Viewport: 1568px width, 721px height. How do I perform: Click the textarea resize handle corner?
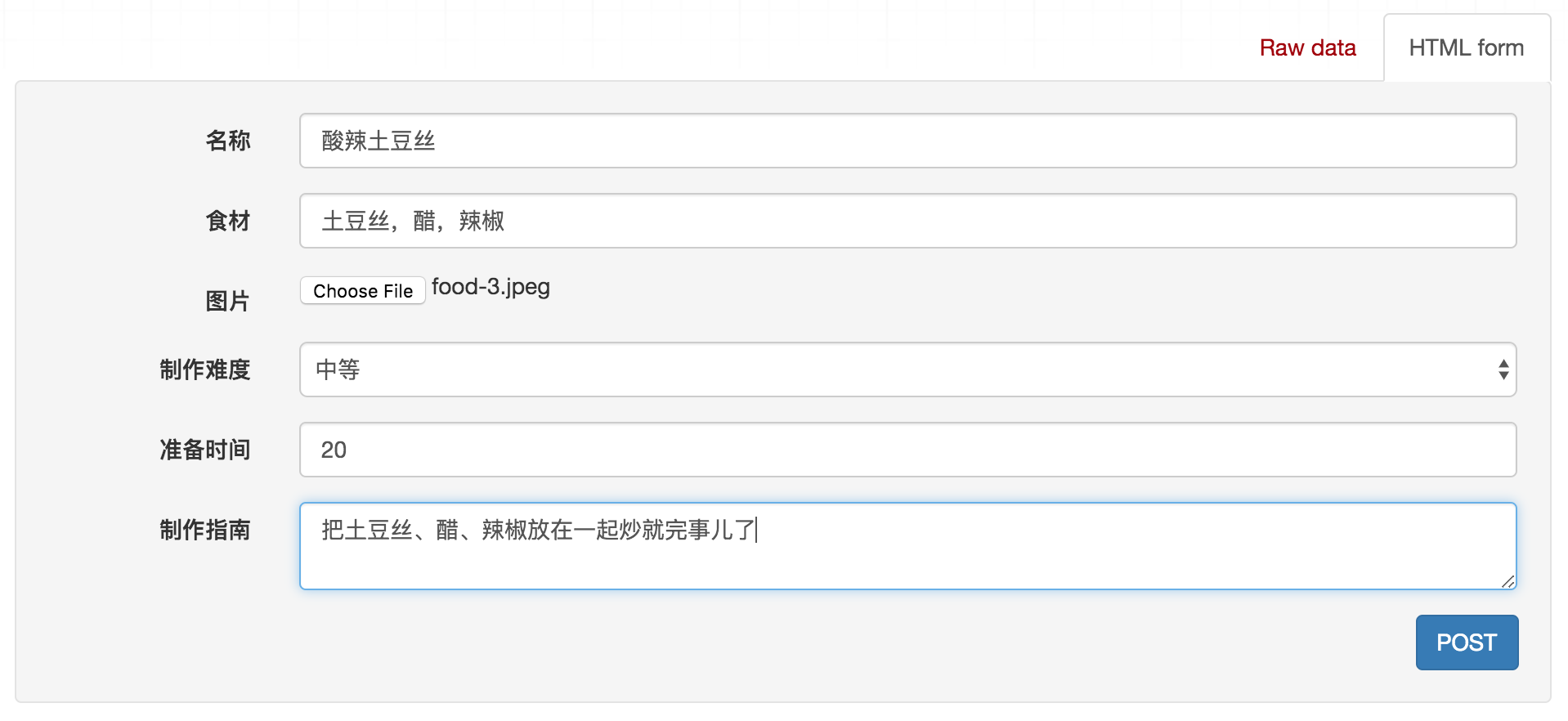1508,581
